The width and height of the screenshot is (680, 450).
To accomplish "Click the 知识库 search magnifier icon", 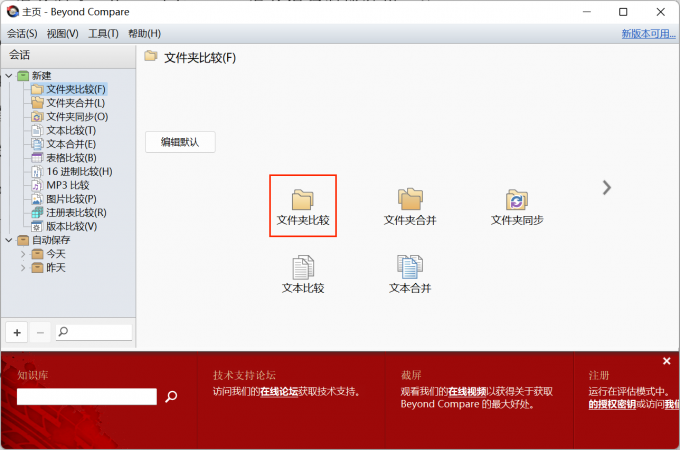I will 171,396.
